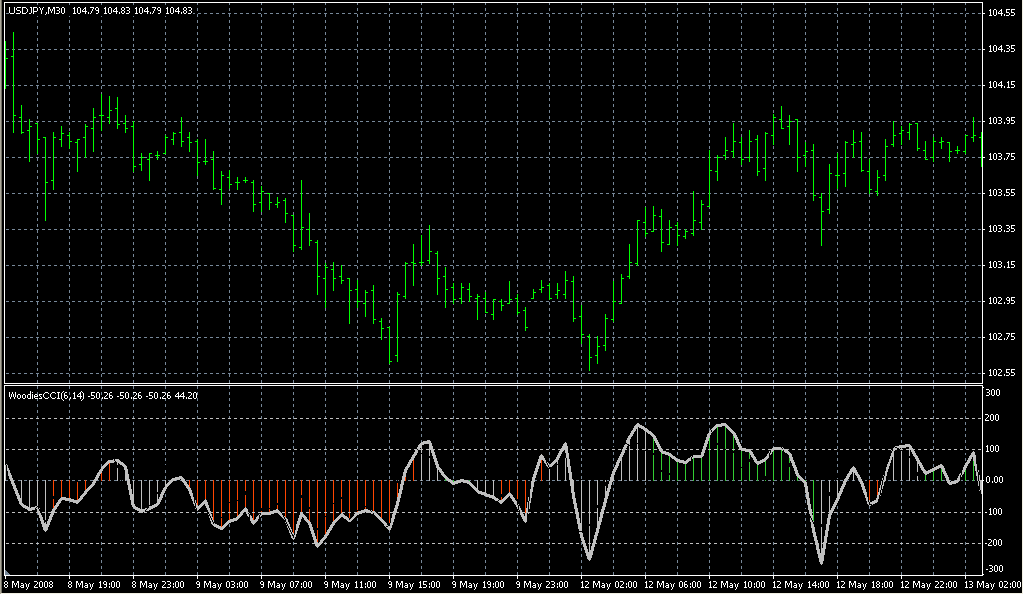This screenshot has width=1024, height=594.
Task: Click the 102.55 price axis label
Action: click(x=1000, y=373)
